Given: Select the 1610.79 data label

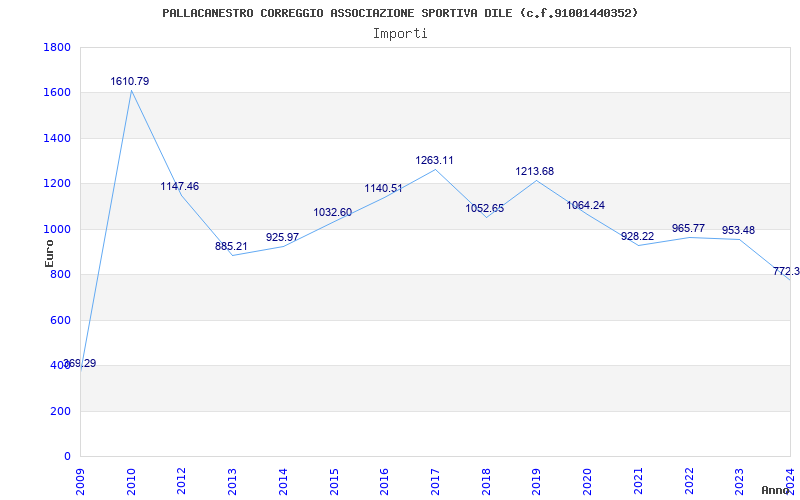Looking at the screenshot, I should point(130,81).
